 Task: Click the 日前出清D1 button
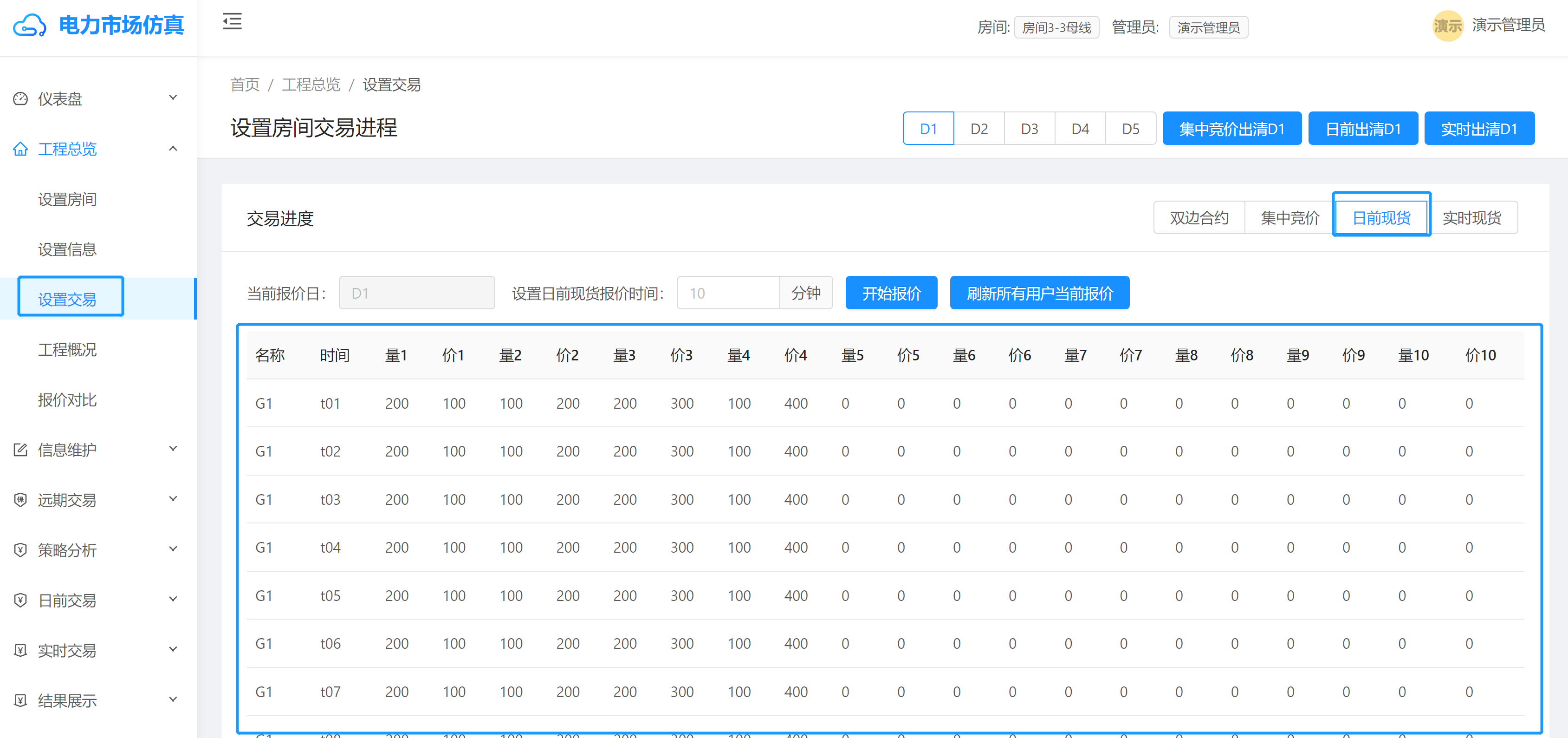click(x=1363, y=129)
